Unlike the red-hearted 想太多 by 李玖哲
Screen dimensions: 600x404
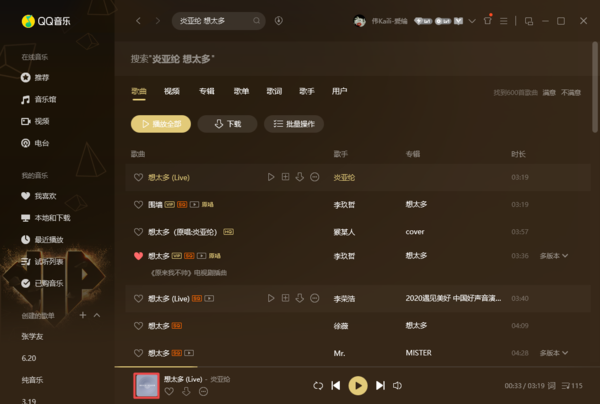139,256
